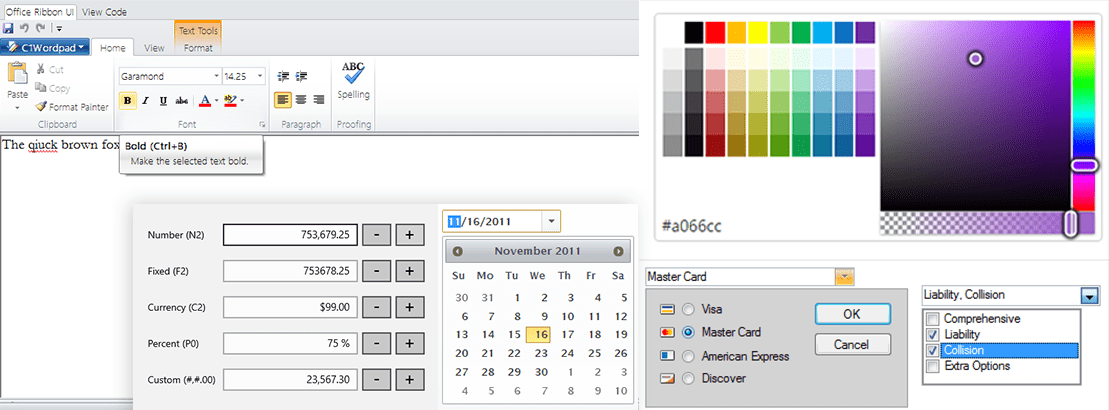Switch to the View ribbon tab
This screenshot has height=410, width=1109.
(x=154, y=47)
